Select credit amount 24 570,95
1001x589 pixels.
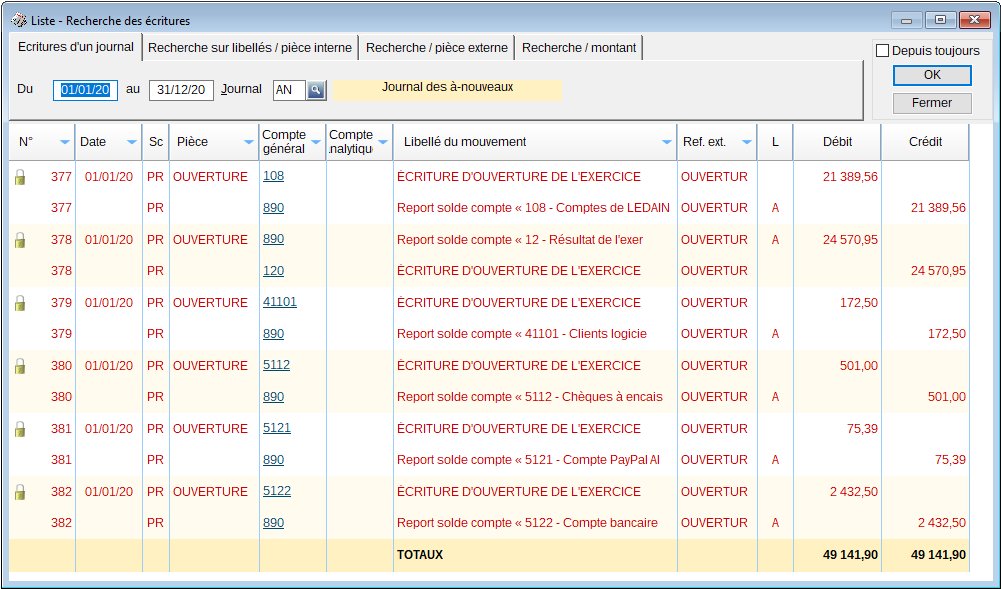point(938,271)
